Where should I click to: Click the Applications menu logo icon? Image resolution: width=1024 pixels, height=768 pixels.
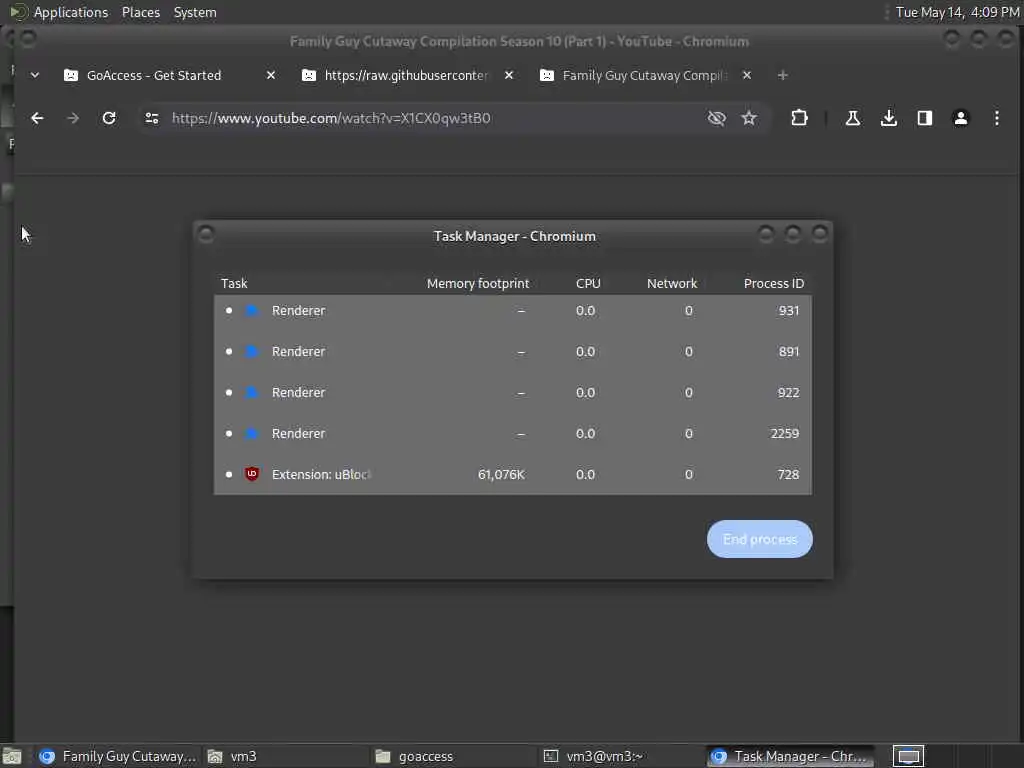click(x=18, y=12)
